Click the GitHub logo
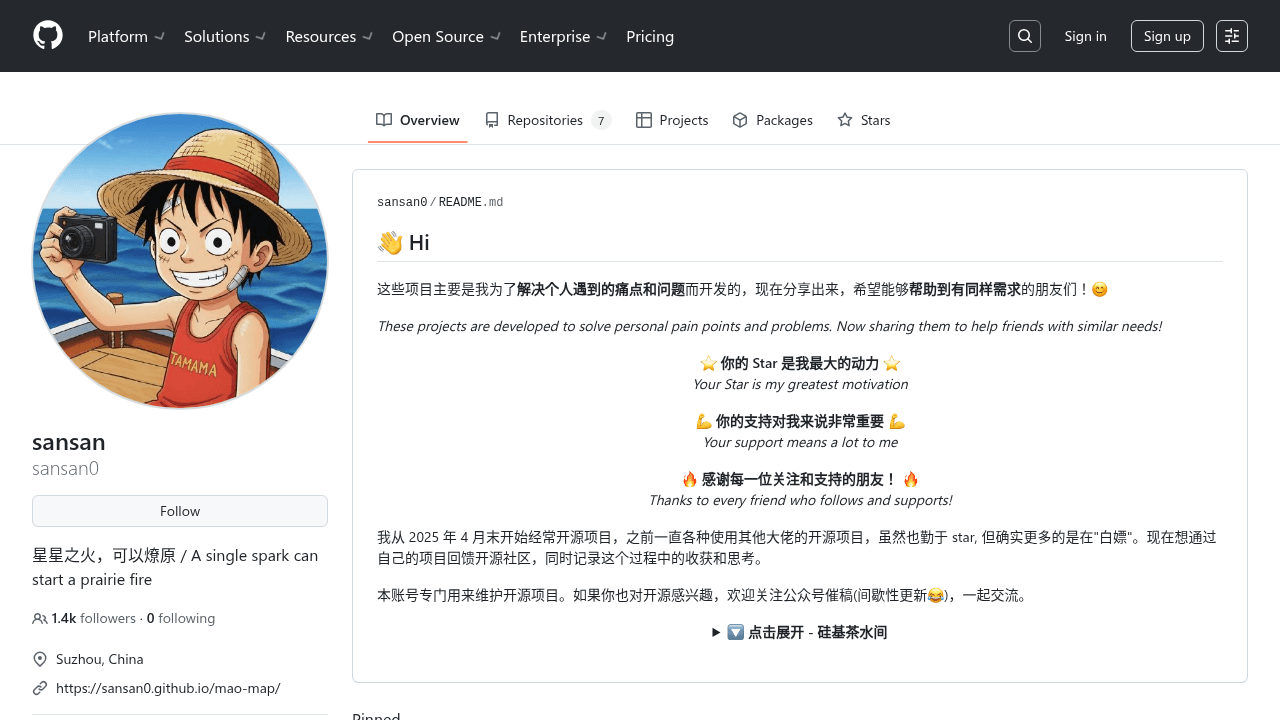The height and width of the screenshot is (720, 1280). (x=48, y=36)
